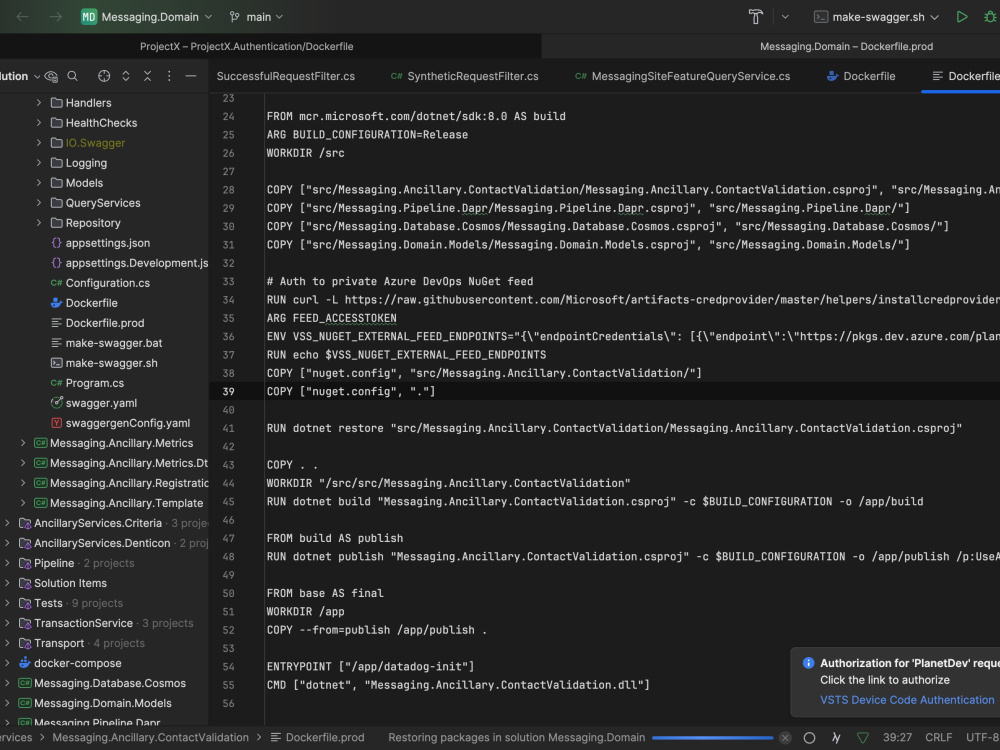Open the MessagingSiteFeatureQueryService.cs tab
Screen dimensions: 1000x750
point(682,76)
